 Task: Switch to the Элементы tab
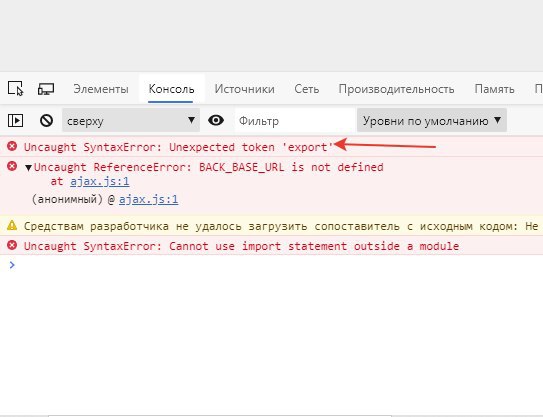tap(101, 89)
